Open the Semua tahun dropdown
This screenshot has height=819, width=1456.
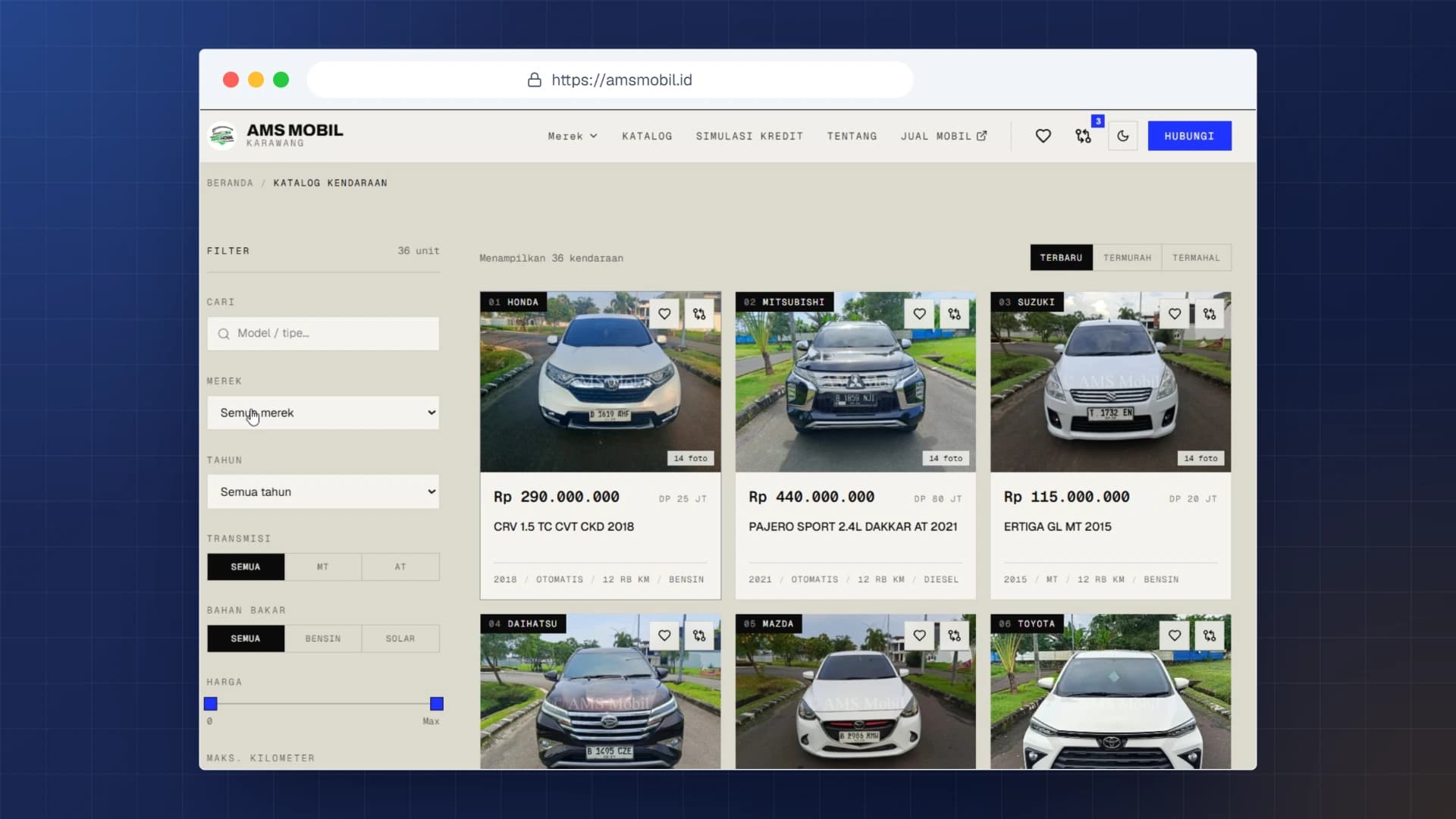click(323, 491)
